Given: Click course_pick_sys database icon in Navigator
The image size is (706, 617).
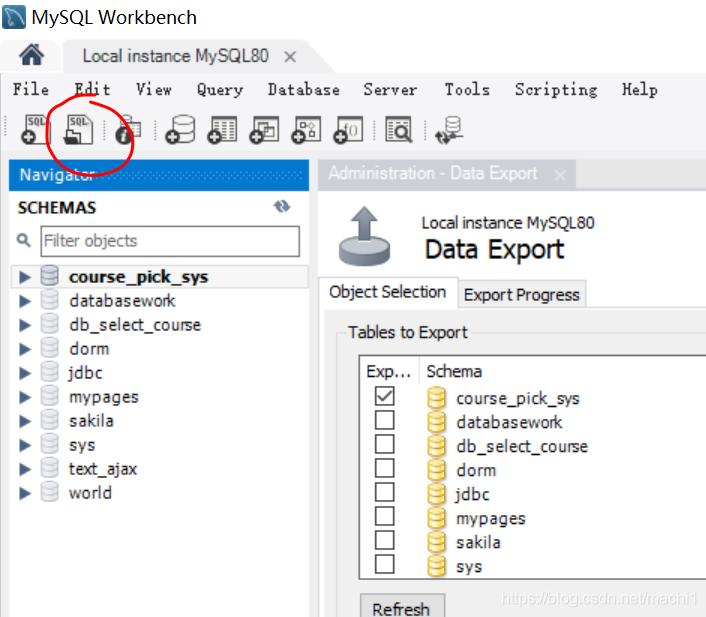Looking at the screenshot, I should coord(50,276).
